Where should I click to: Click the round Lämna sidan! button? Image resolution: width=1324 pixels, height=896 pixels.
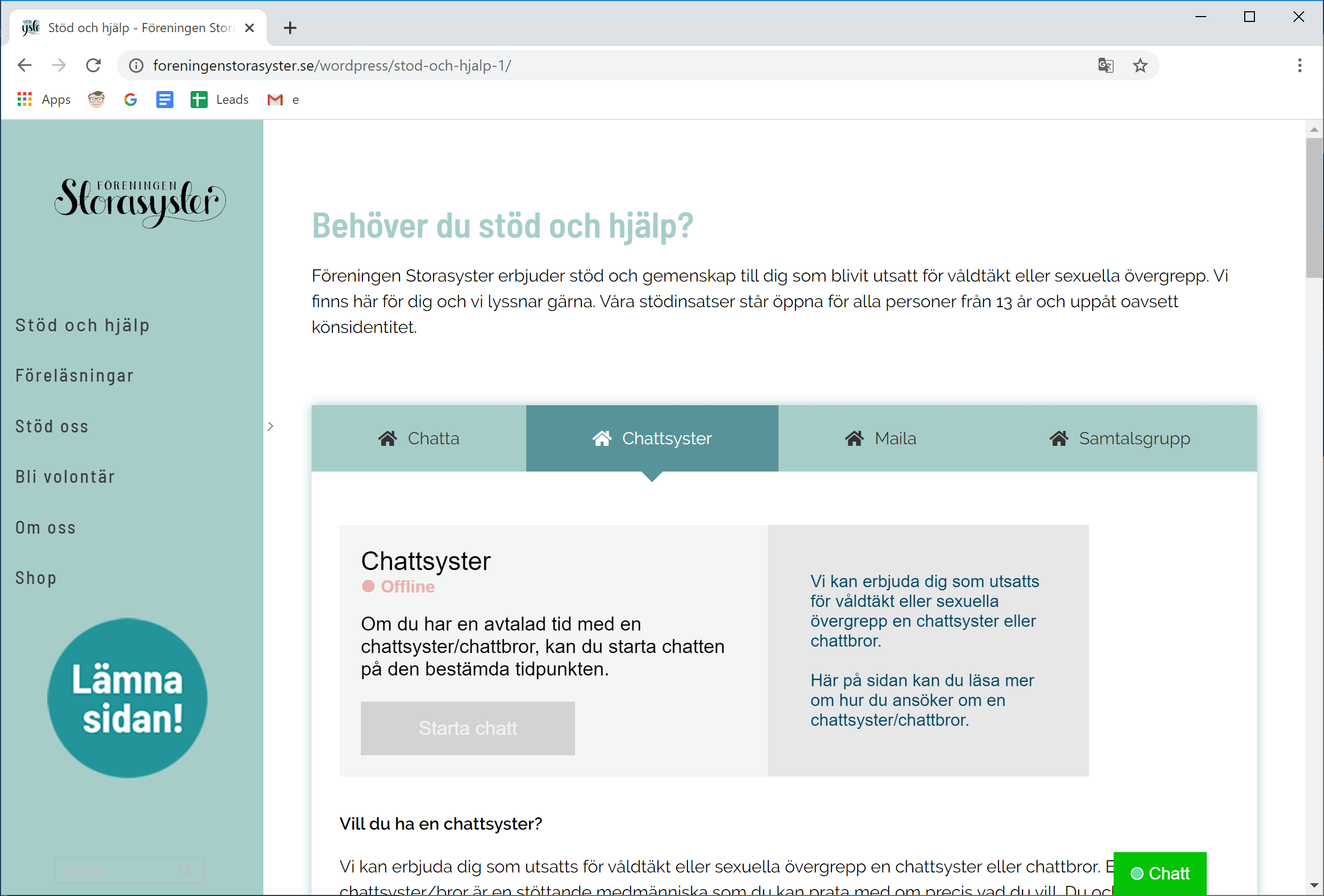tap(127, 698)
